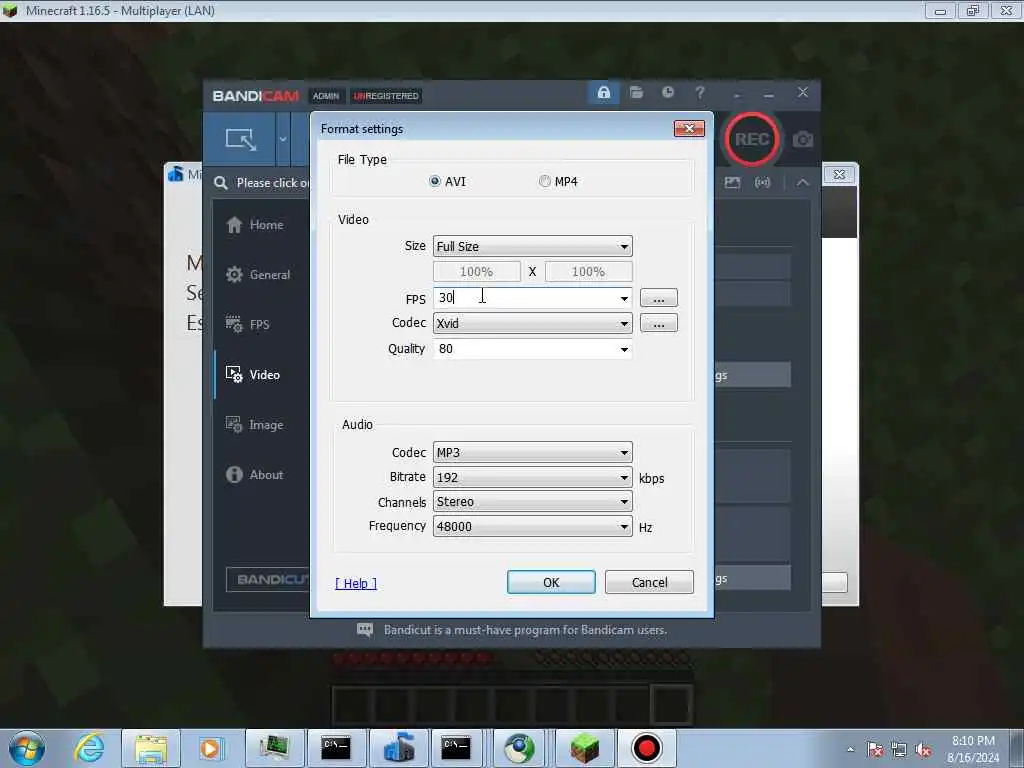Collapse the Bandicam panel with the up chevron

click(x=803, y=183)
